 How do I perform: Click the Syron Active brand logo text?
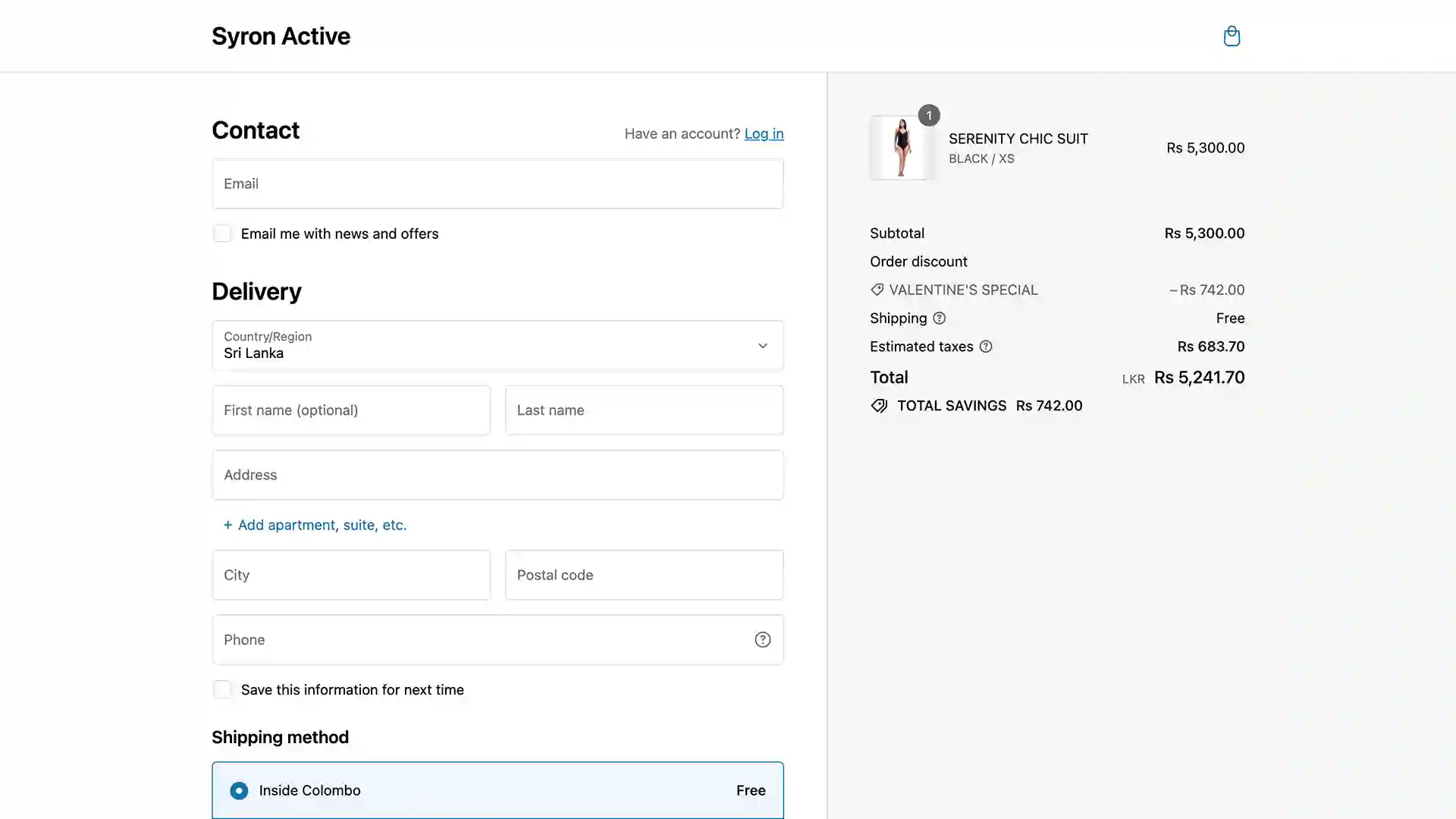tap(281, 35)
